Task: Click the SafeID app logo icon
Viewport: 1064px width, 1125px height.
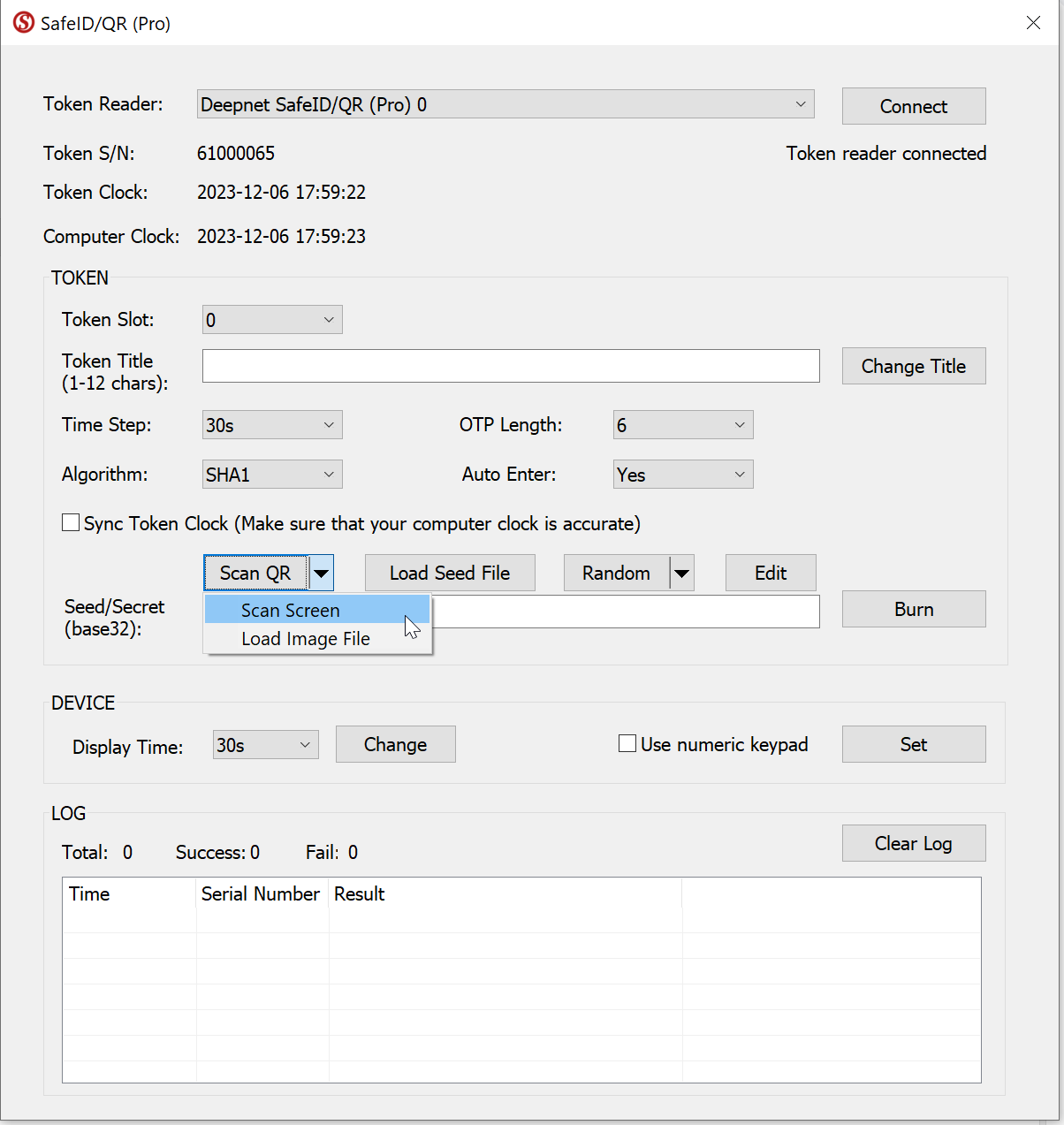Action: (23, 23)
